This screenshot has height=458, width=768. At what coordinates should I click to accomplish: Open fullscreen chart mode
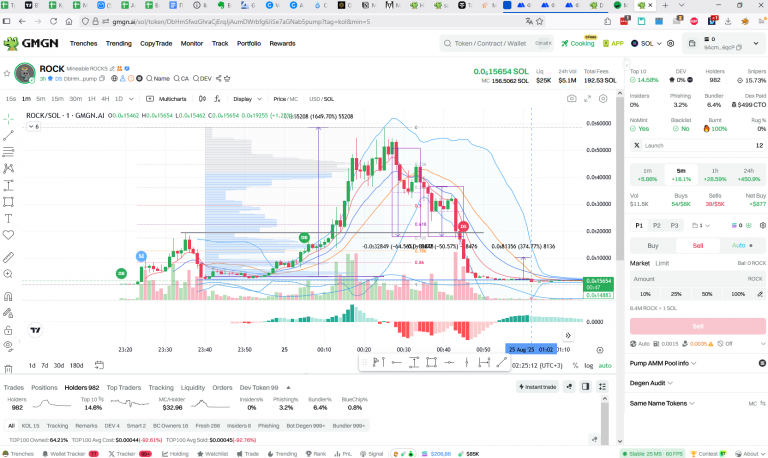pyautogui.click(x=587, y=98)
